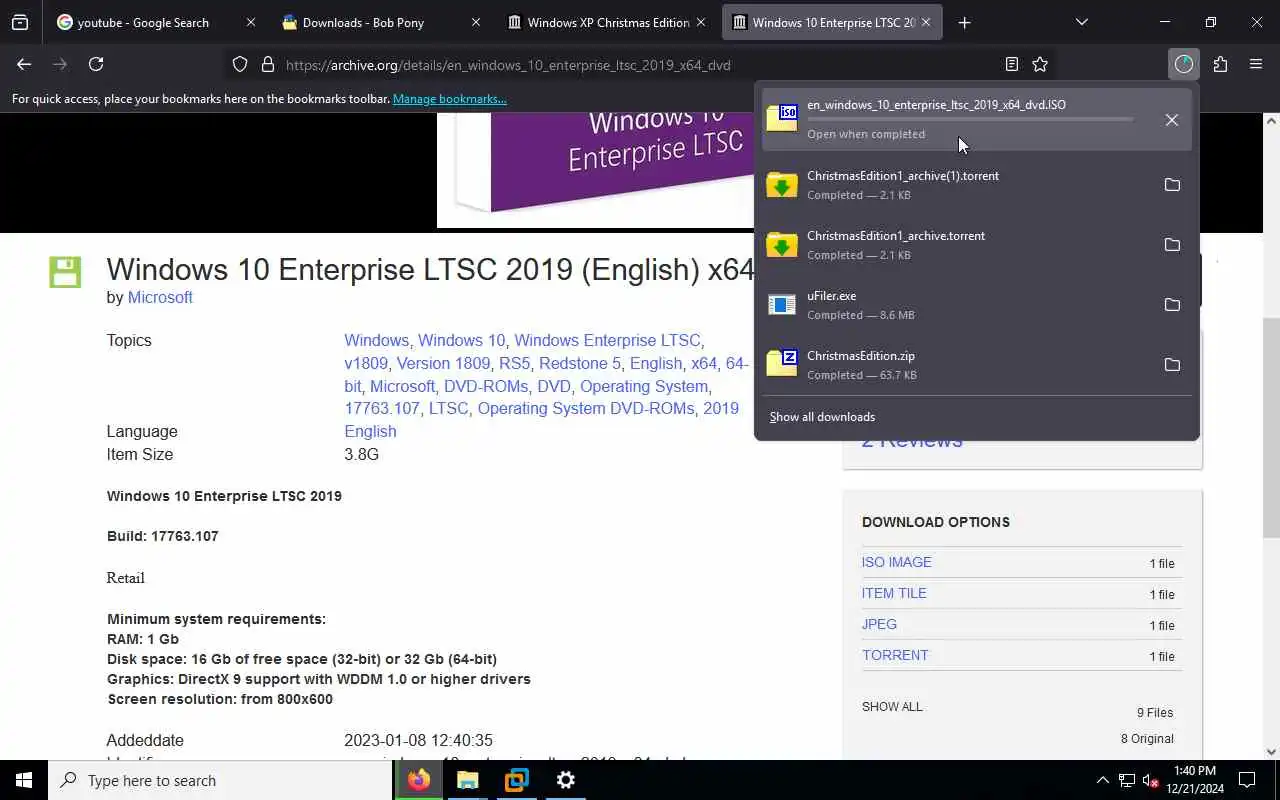Show site information via padlock icon
The height and width of the screenshot is (800, 1280).
pos(268,64)
